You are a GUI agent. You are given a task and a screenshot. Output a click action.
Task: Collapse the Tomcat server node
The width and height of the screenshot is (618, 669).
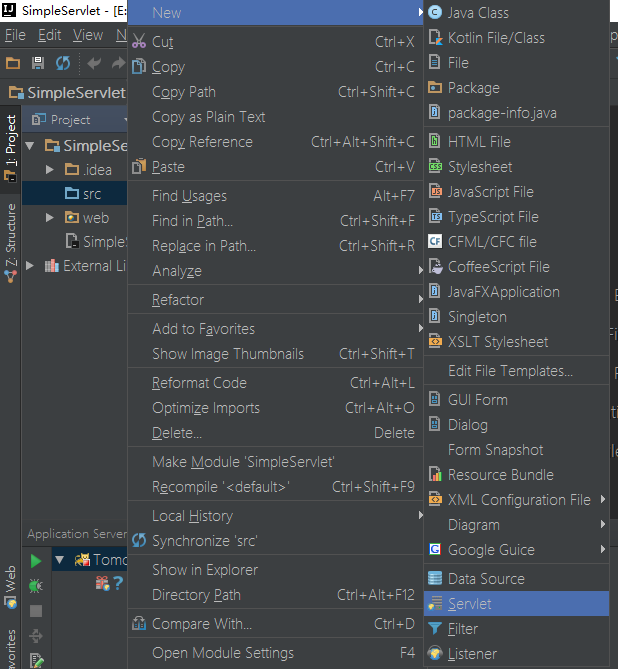[x=59, y=559]
